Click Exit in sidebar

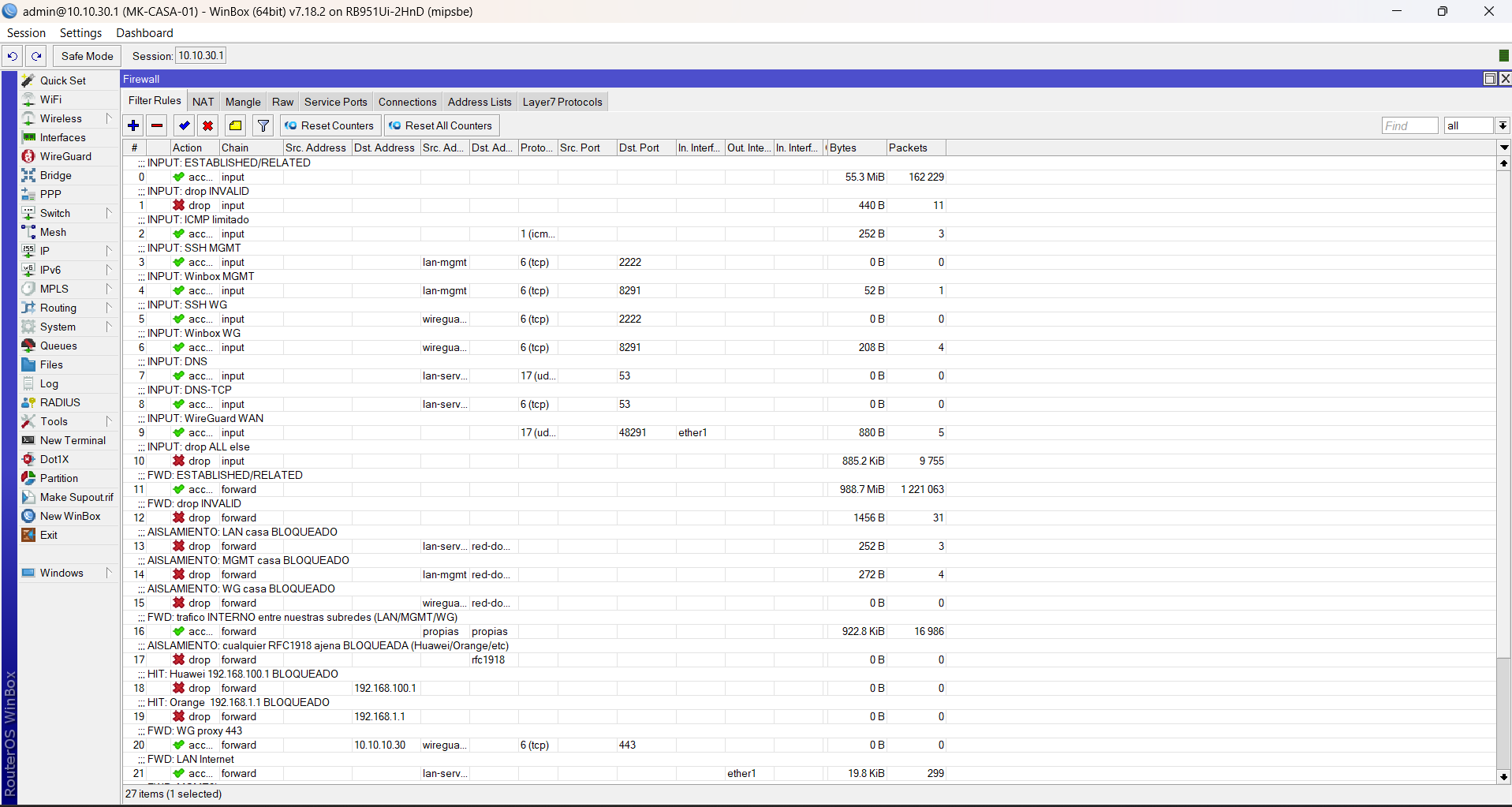coord(49,535)
